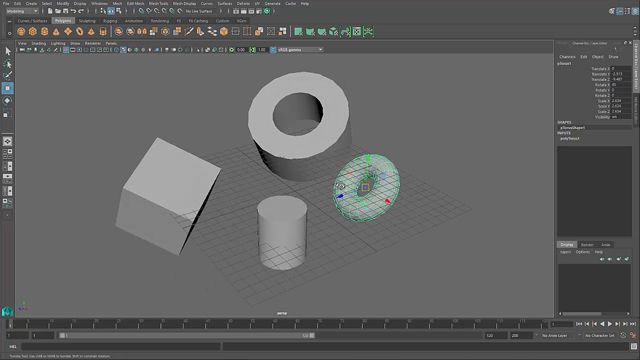Play the animation forward
The width and height of the screenshot is (640, 360).
tap(610, 324)
